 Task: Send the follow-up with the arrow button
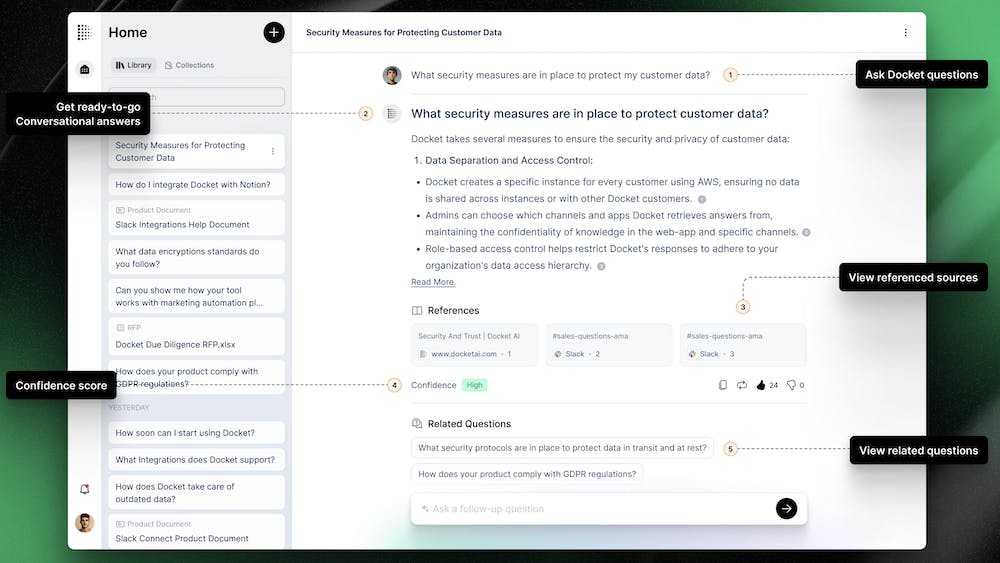click(x=786, y=509)
